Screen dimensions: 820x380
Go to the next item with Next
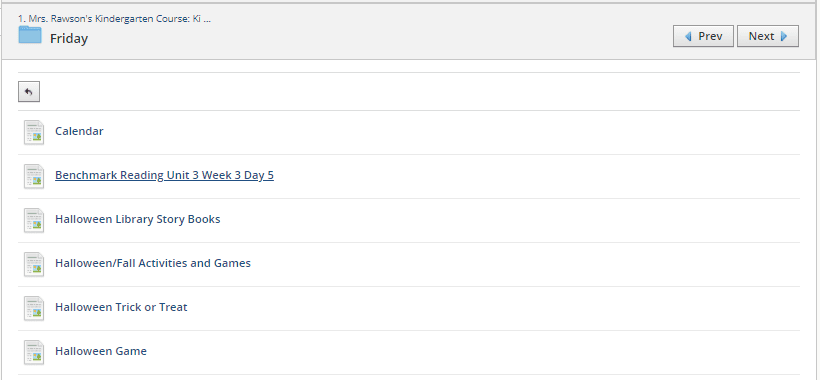(x=768, y=36)
